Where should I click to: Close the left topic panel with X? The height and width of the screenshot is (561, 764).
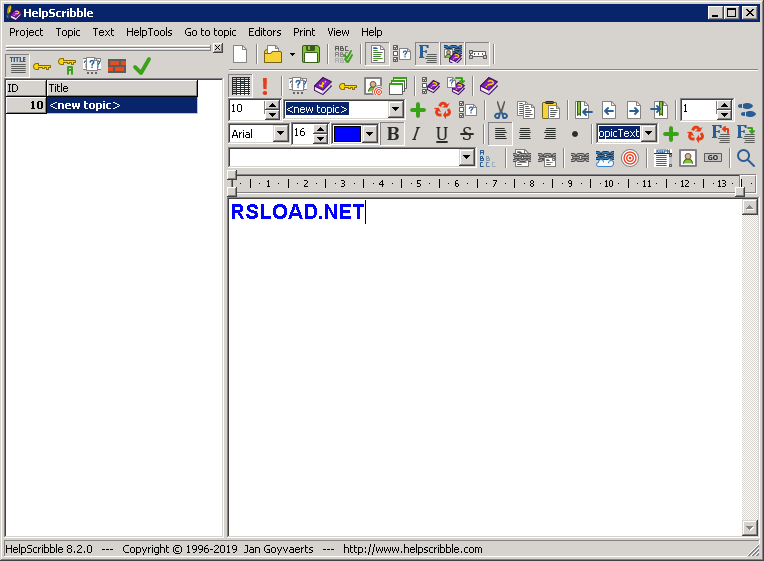(x=218, y=48)
